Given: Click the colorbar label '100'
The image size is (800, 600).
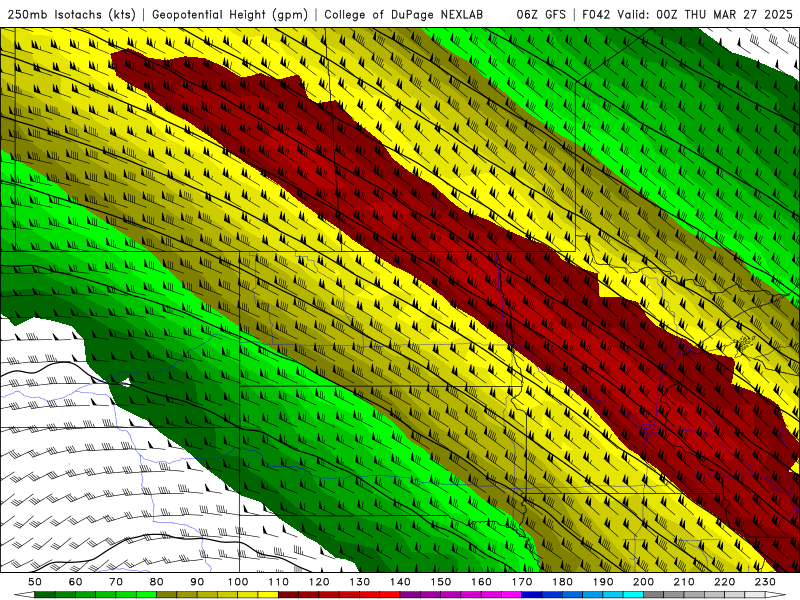Looking at the screenshot, I should (238, 582).
